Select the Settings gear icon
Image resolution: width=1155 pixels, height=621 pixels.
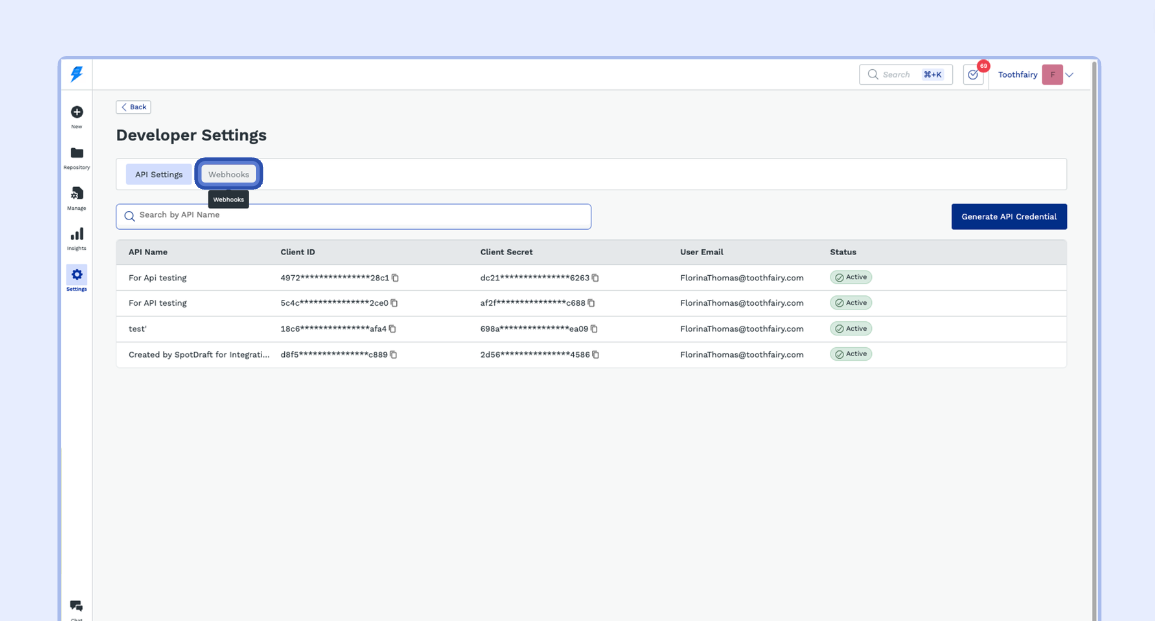click(x=77, y=275)
